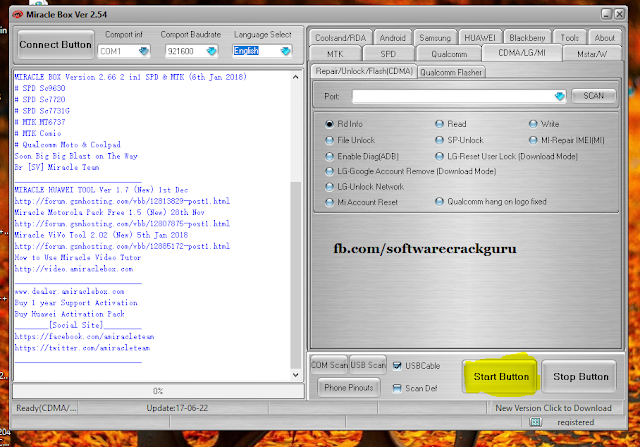The image size is (640, 447).
Task: Open the Port dropdown list
Action: coord(560,96)
